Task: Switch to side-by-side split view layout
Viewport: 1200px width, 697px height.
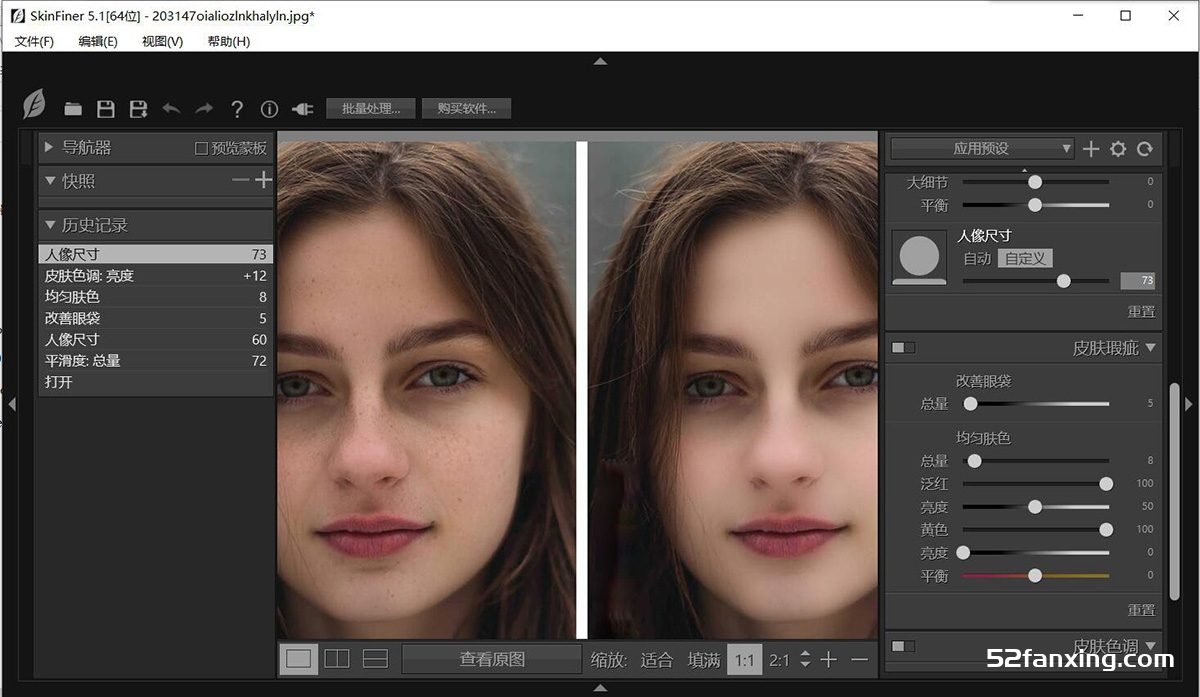Action: point(337,658)
